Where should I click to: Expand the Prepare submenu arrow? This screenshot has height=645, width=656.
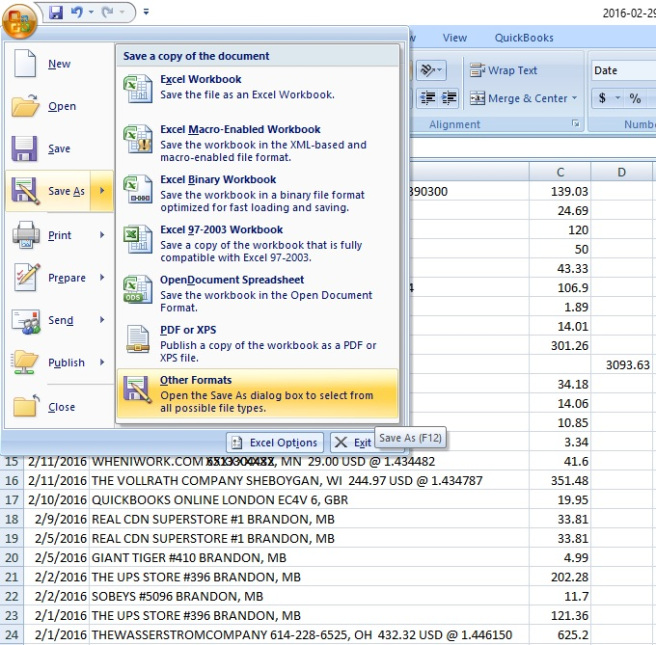click(x=102, y=278)
